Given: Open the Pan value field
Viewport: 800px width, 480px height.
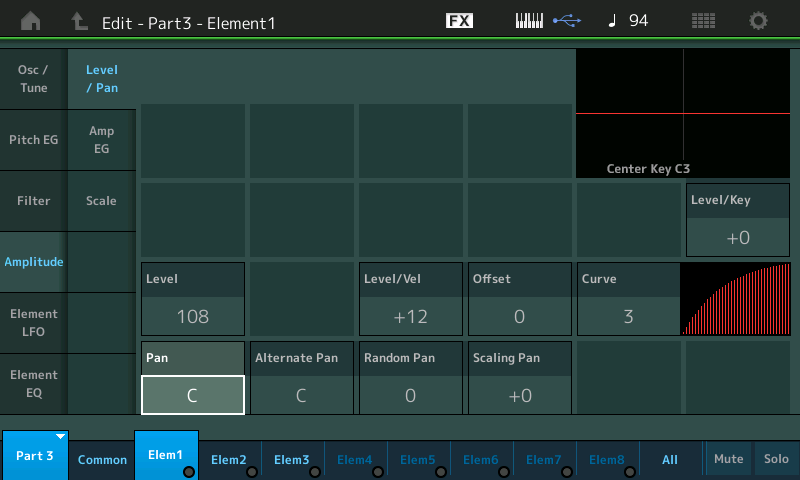Looking at the screenshot, I should pos(193,394).
